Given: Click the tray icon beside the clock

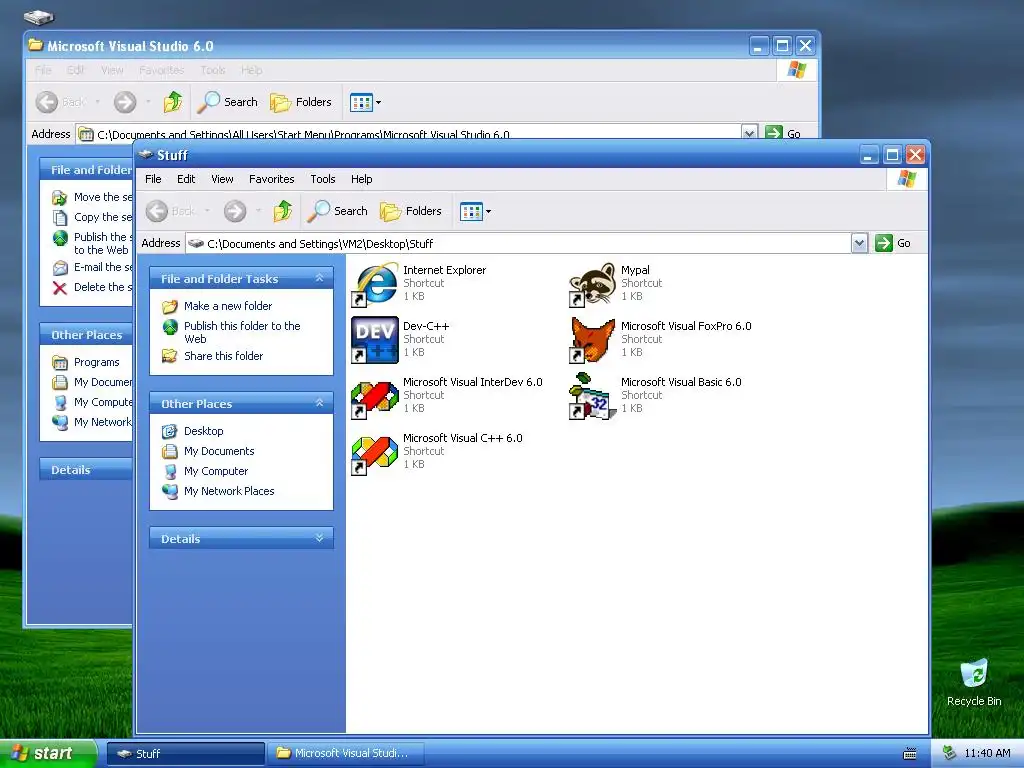Looking at the screenshot, I should 950,753.
